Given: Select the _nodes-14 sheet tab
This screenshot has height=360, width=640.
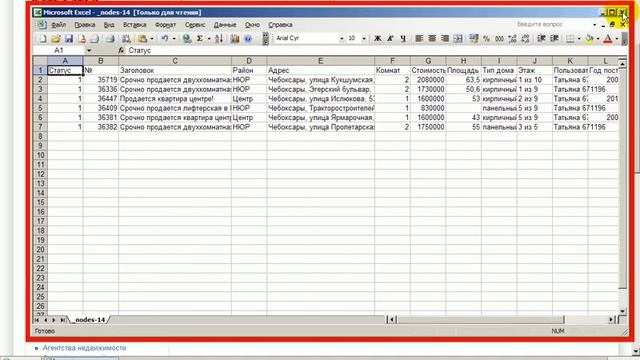Looking at the screenshot, I should tap(90, 320).
